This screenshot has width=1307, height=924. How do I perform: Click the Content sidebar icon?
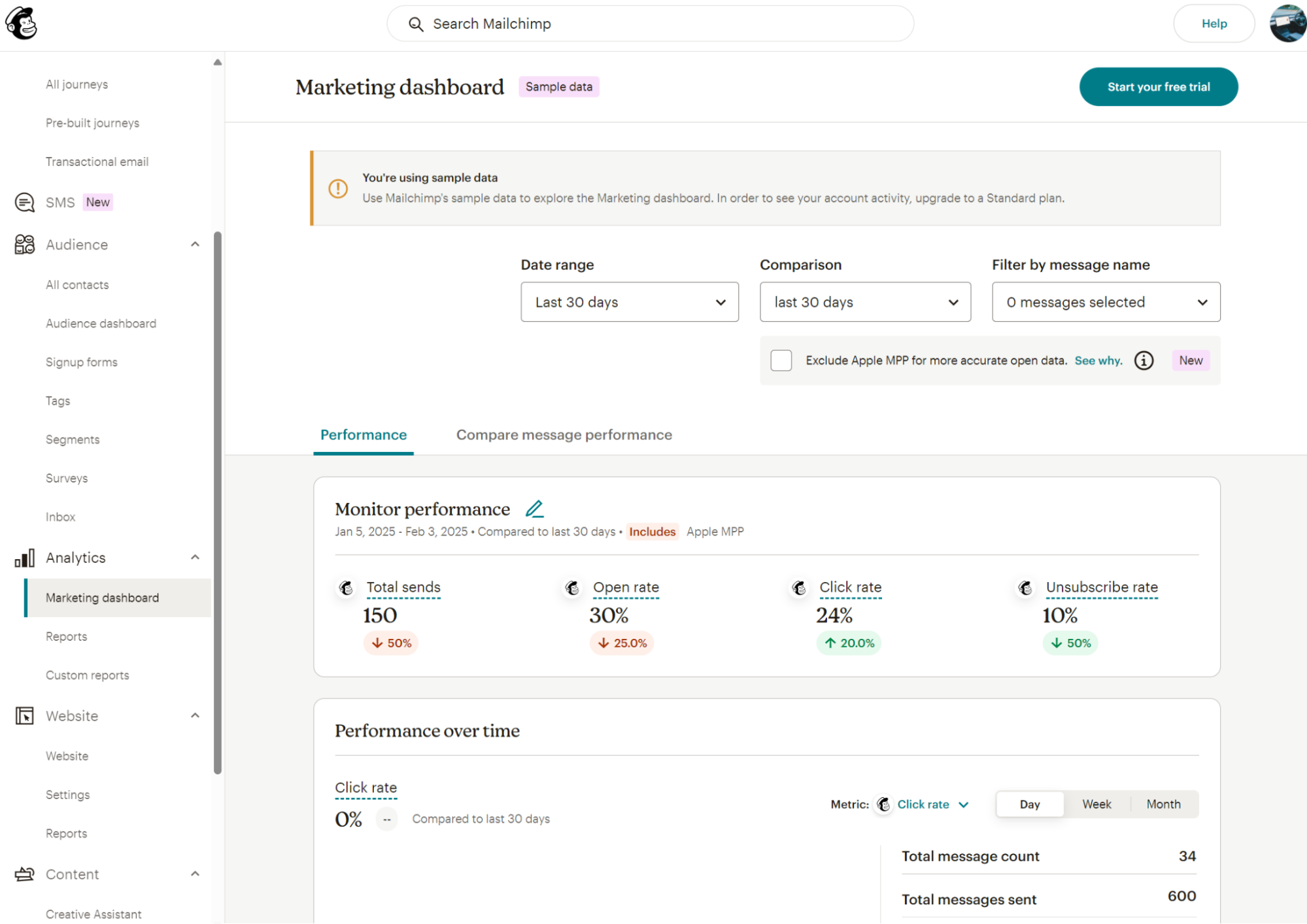pos(24,874)
